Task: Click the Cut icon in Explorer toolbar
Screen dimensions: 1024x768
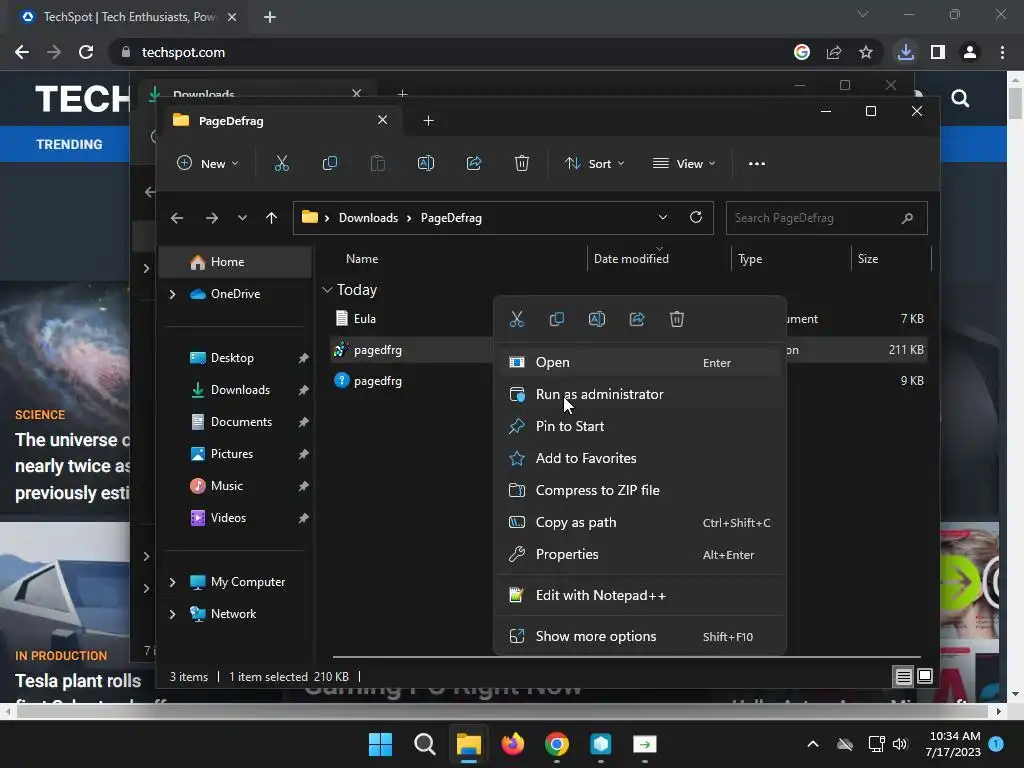Action: click(x=281, y=163)
